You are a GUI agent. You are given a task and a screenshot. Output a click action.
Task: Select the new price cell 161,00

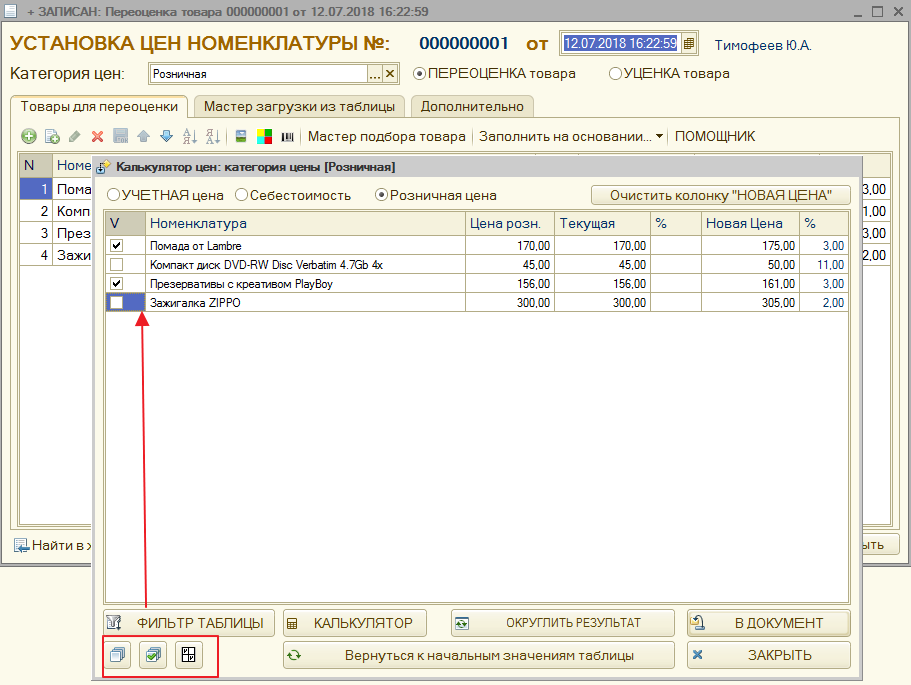coord(750,284)
